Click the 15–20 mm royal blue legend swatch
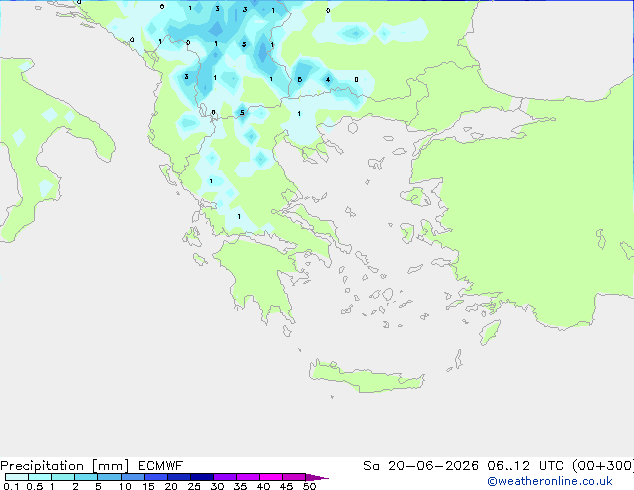 tap(156, 477)
